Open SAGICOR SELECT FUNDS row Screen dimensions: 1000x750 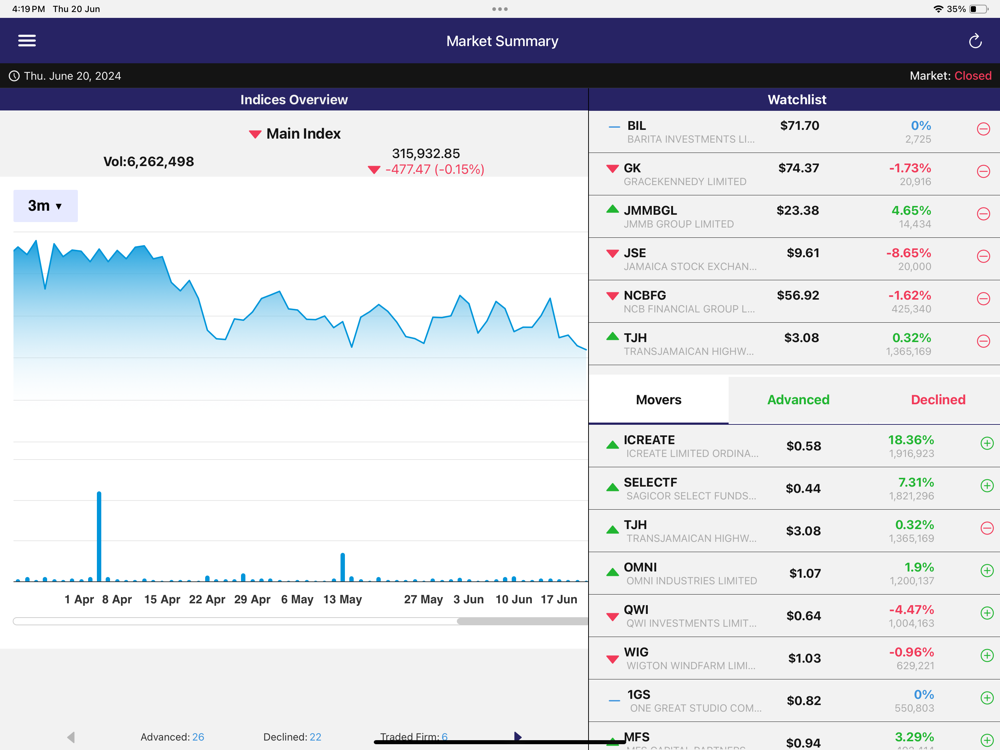pos(794,489)
